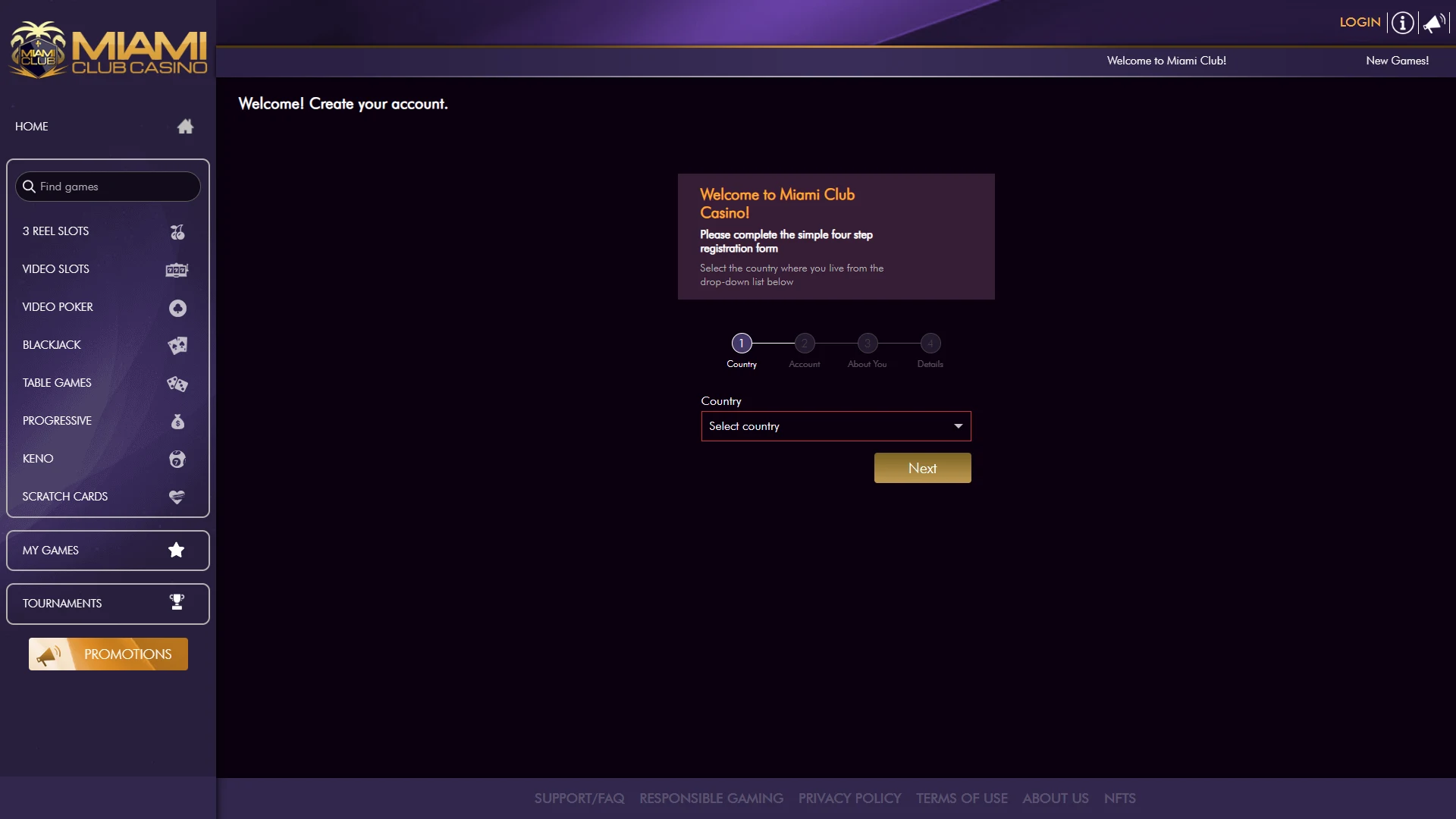Click the PROMOTIONS button

[108, 654]
